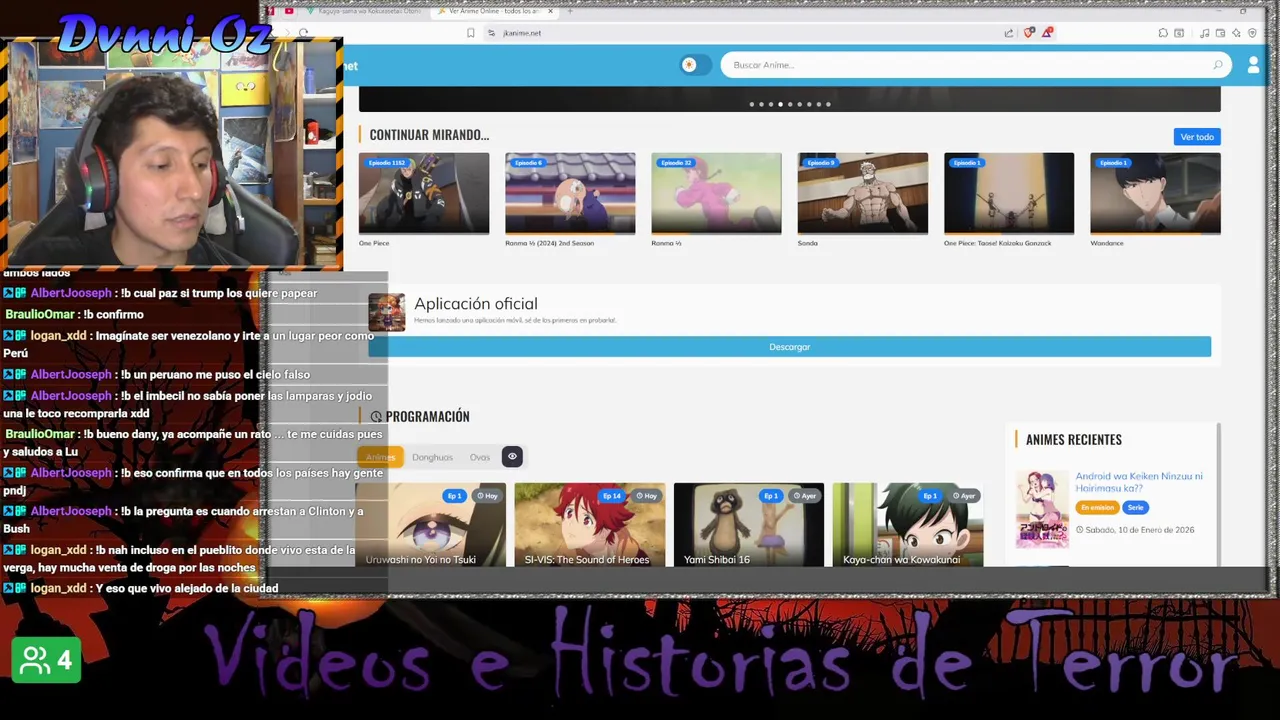Click the music note toolbar icon

point(1204,33)
